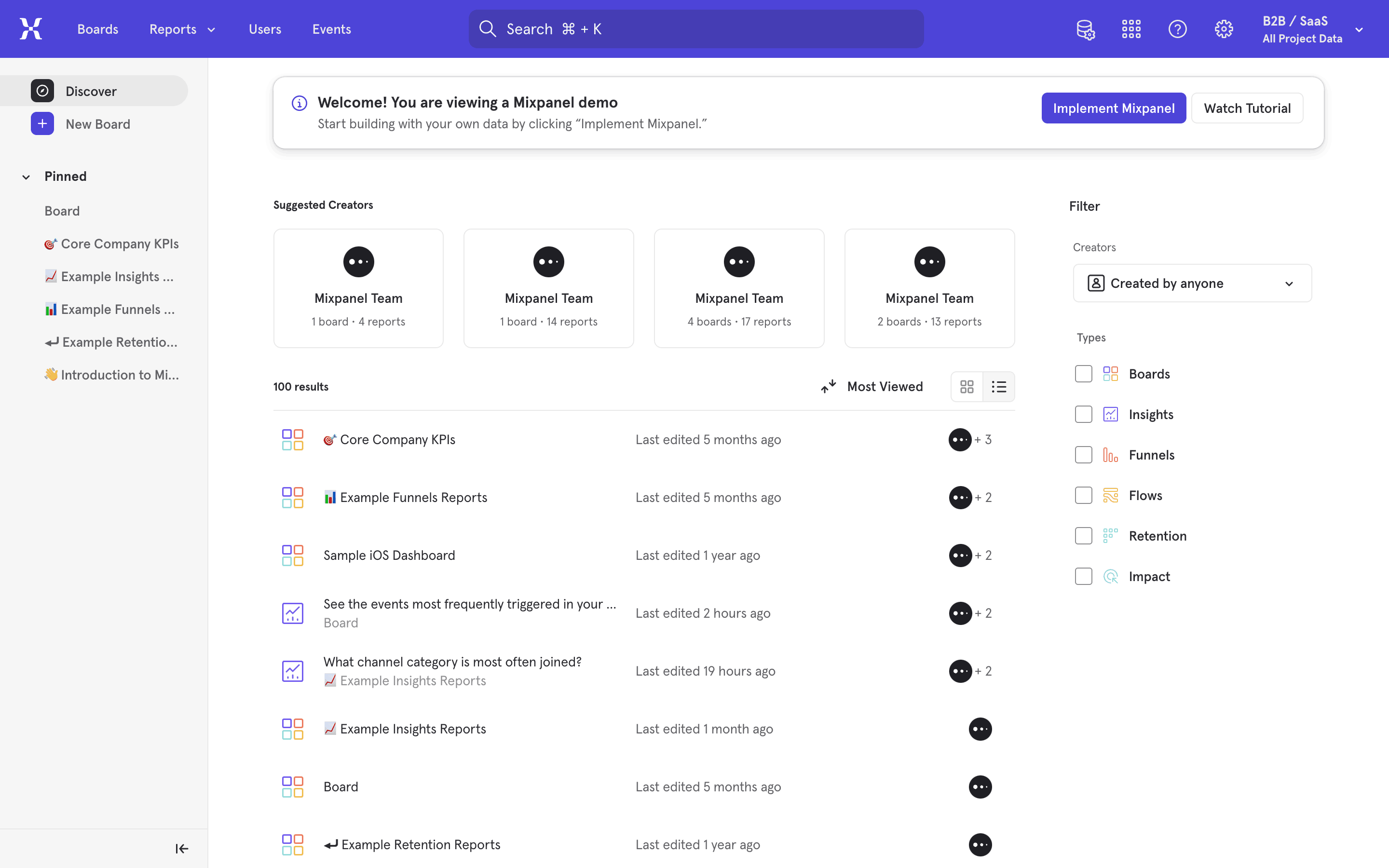Tick the Retention filter checkbox
Viewport: 1389px width, 868px height.
pyautogui.click(x=1083, y=536)
